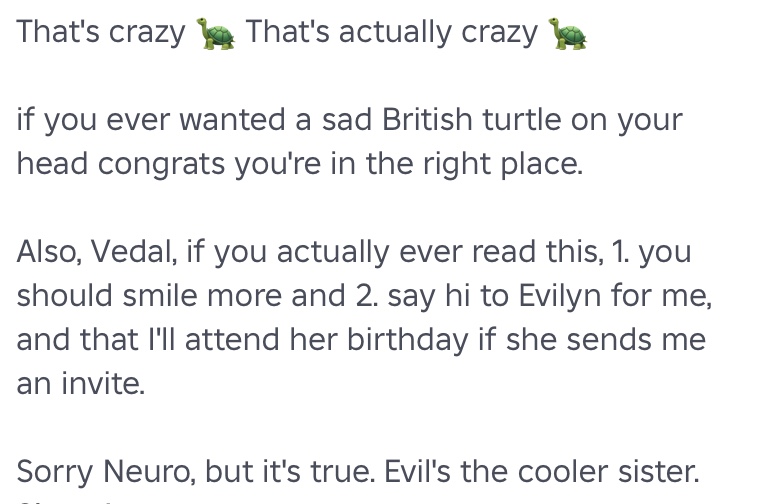Image resolution: width=766 pixels, height=504 pixels.
Task: Click the word "congrats"
Action: click(161, 165)
